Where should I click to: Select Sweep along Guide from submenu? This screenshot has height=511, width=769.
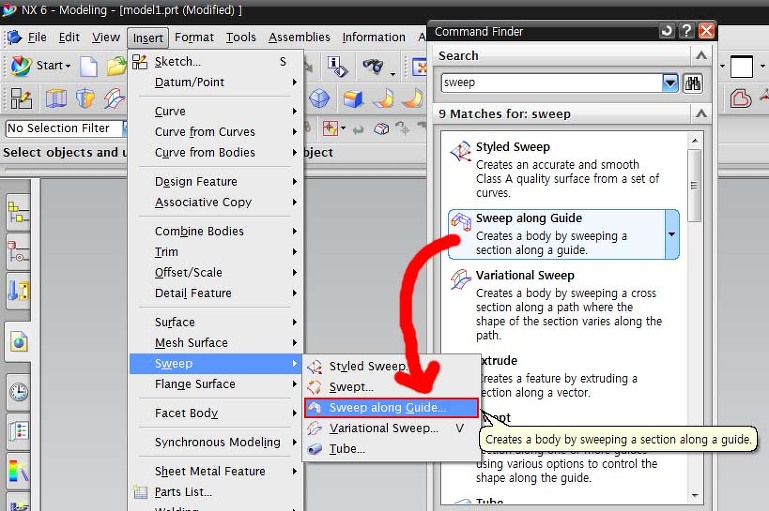tap(387, 408)
